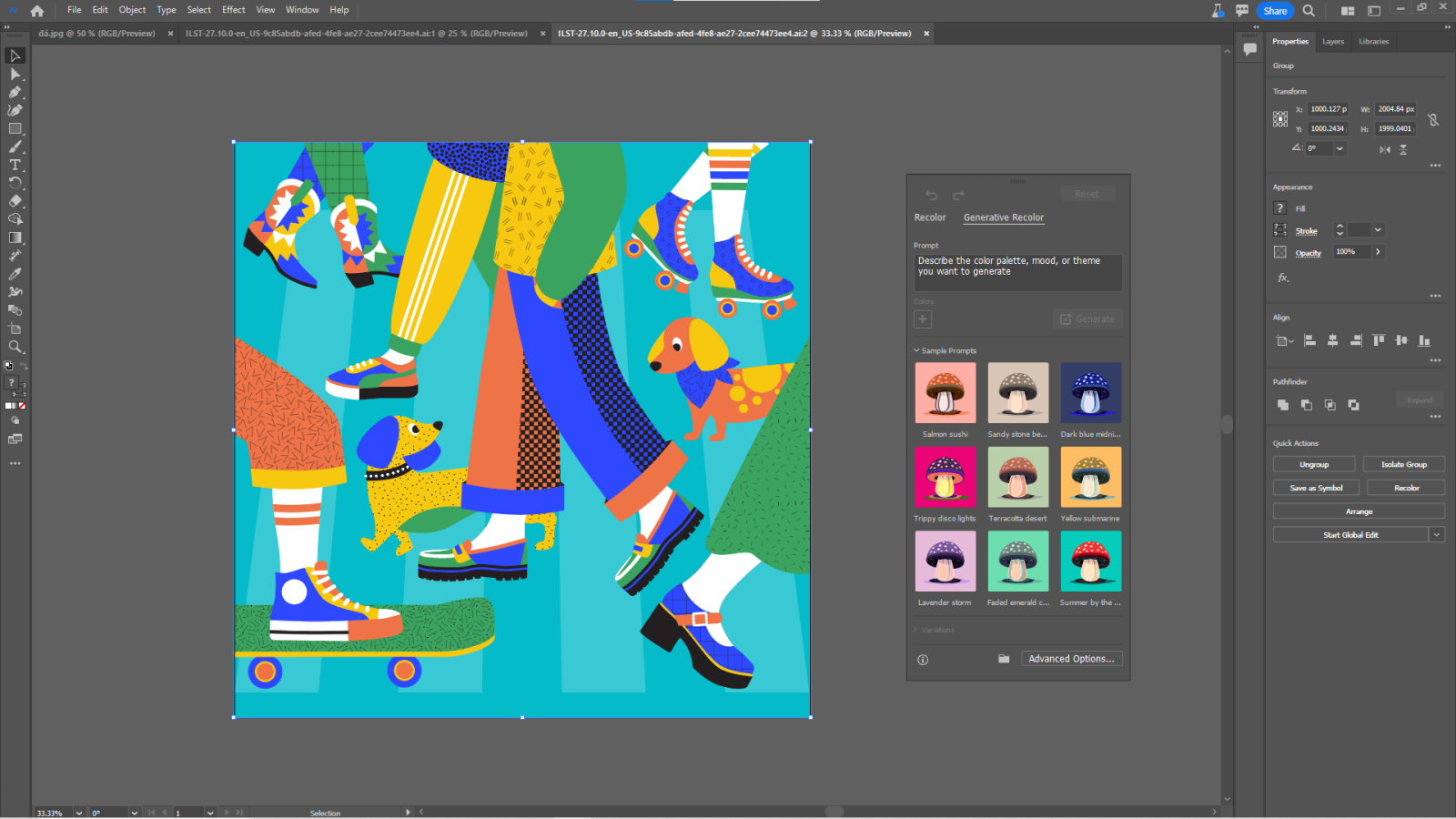Click info icon in Recolor panel
This screenshot has height=819, width=1456.
tap(923, 660)
